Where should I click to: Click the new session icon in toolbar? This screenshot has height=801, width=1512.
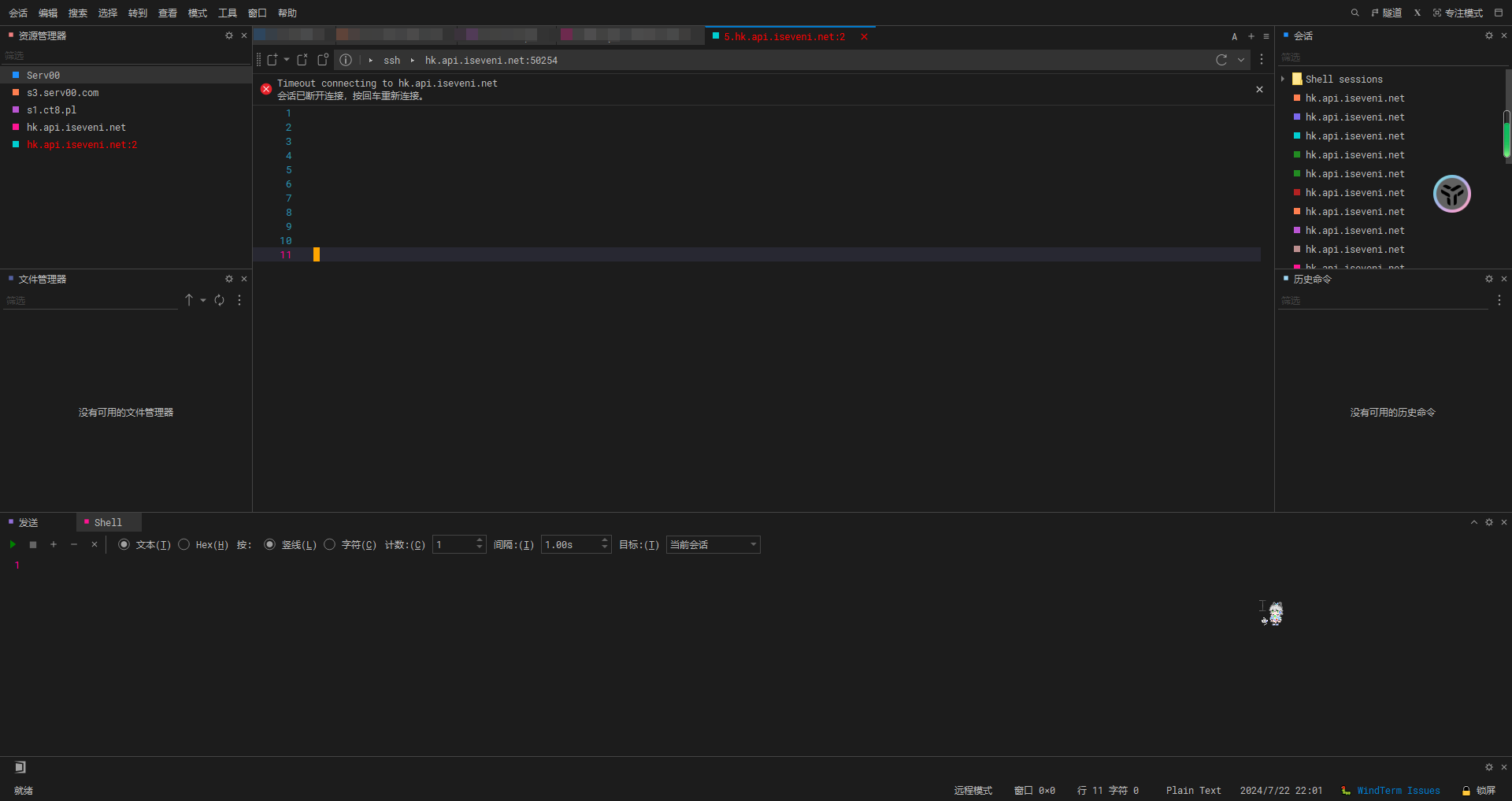272,60
